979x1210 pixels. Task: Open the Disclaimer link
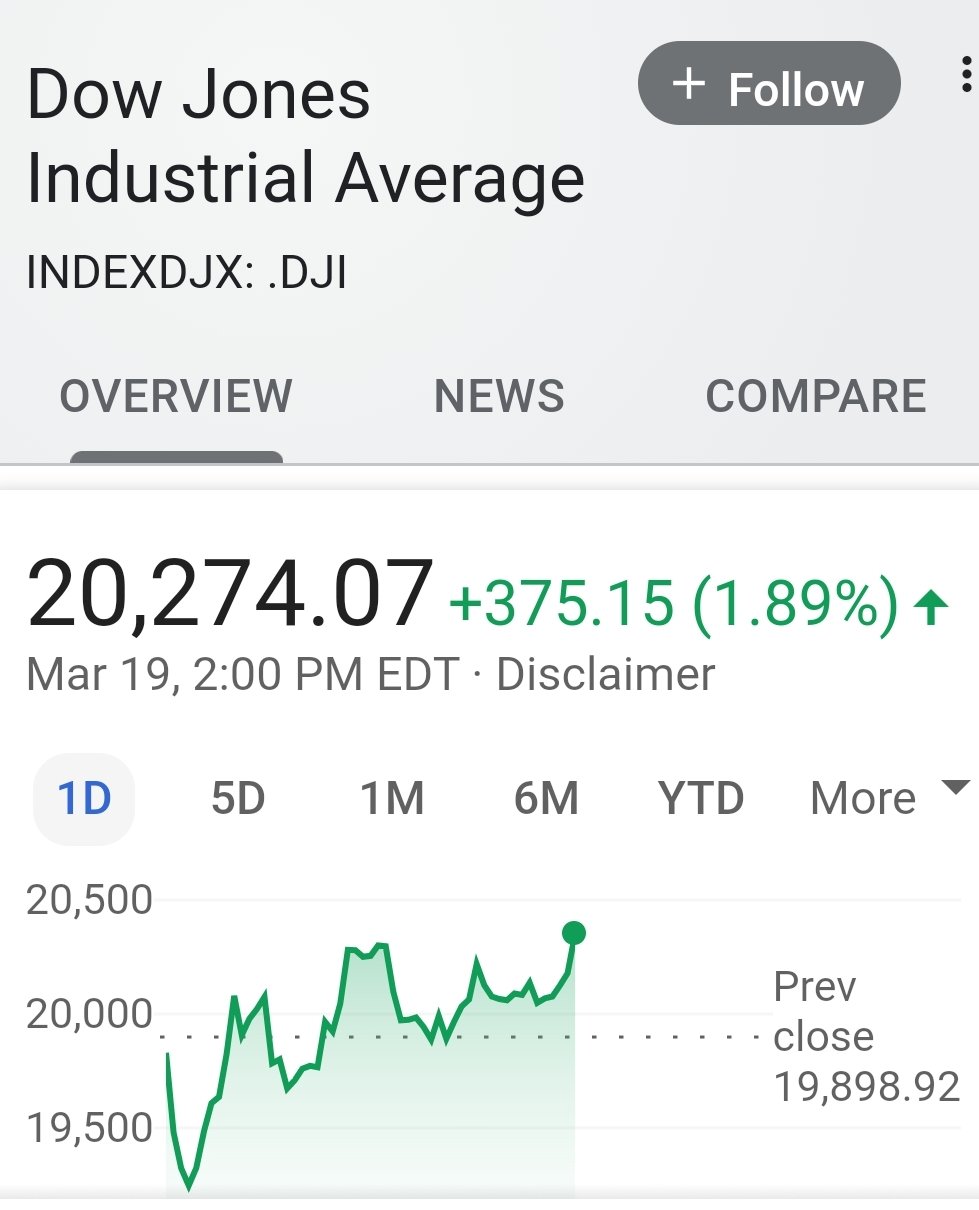click(x=605, y=674)
